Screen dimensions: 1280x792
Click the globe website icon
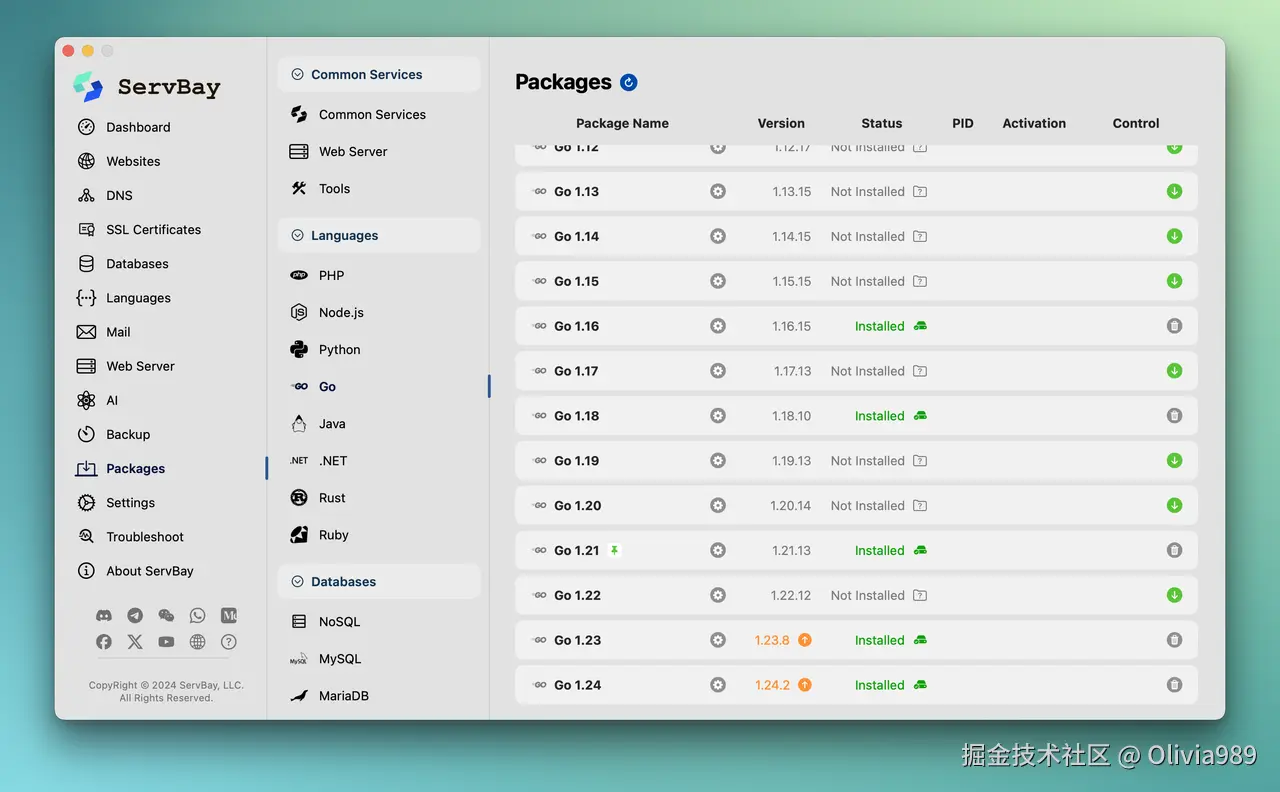(x=197, y=642)
